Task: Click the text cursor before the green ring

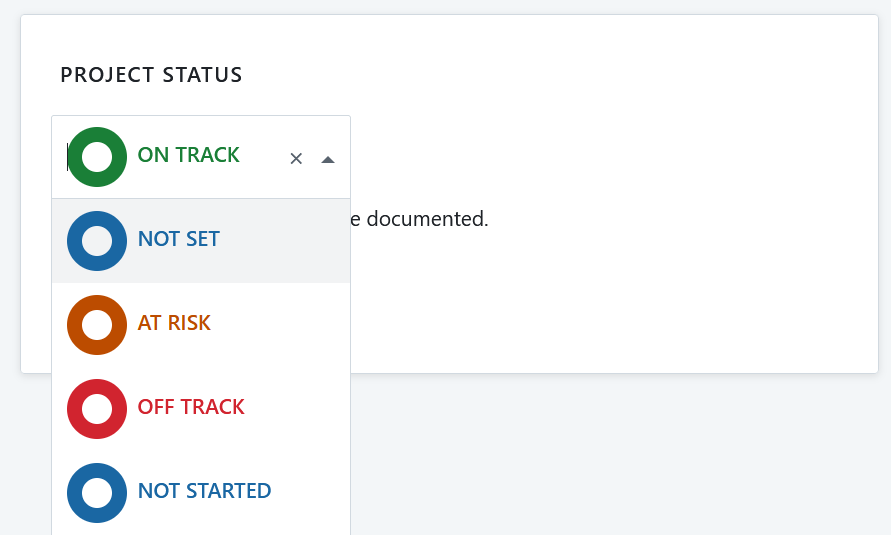Action: pyautogui.click(x=68, y=157)
